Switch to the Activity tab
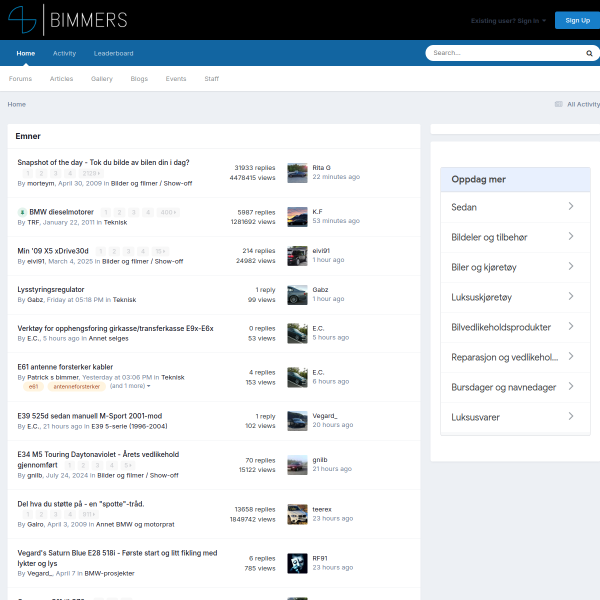This screenshot has width=600, height=600. (x=64, y=54)
